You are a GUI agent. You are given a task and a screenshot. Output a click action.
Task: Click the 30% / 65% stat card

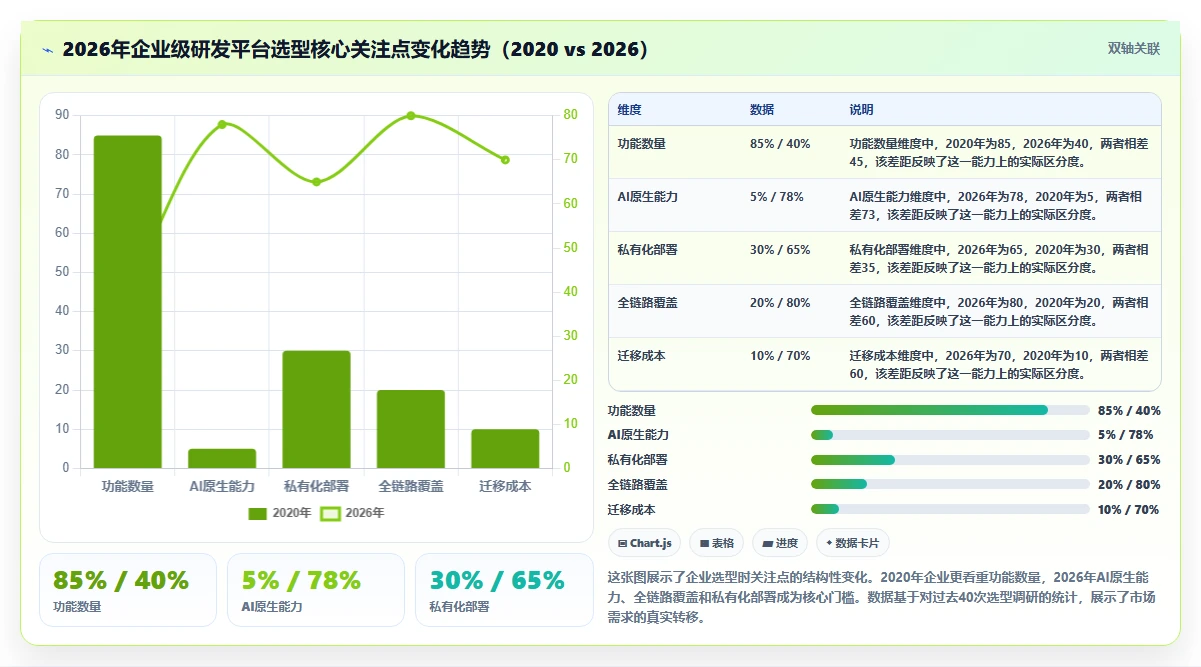click(504, 590)
